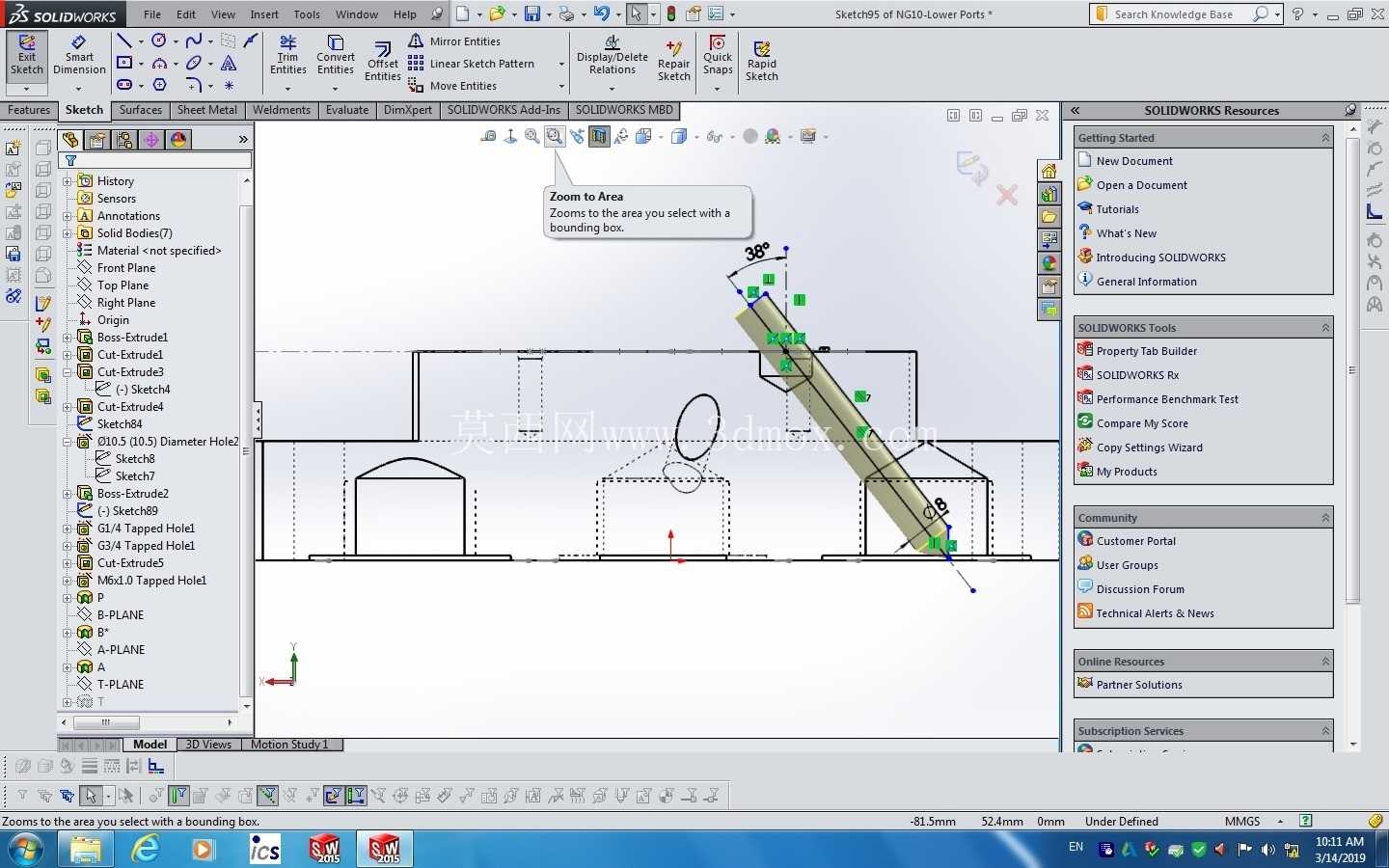The height and width of the screenshot is (868, 1389).
Task: Select the Smart Dimension tool
Action: click(79, 56)
